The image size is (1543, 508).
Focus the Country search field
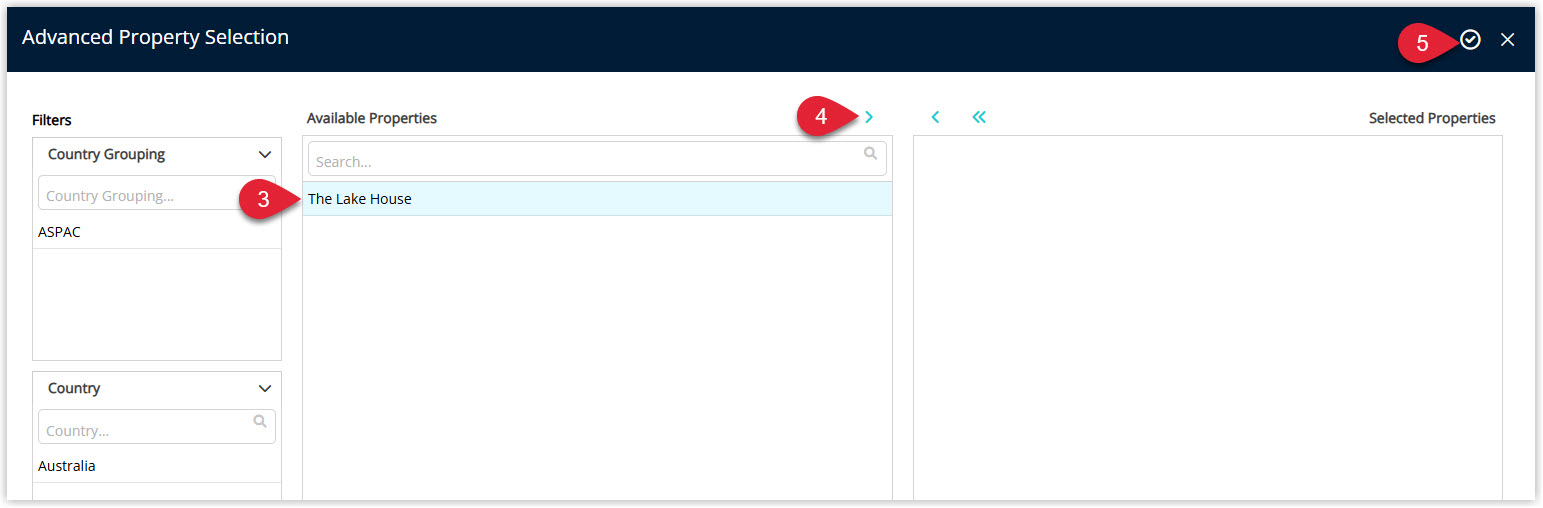pos(157,428)
